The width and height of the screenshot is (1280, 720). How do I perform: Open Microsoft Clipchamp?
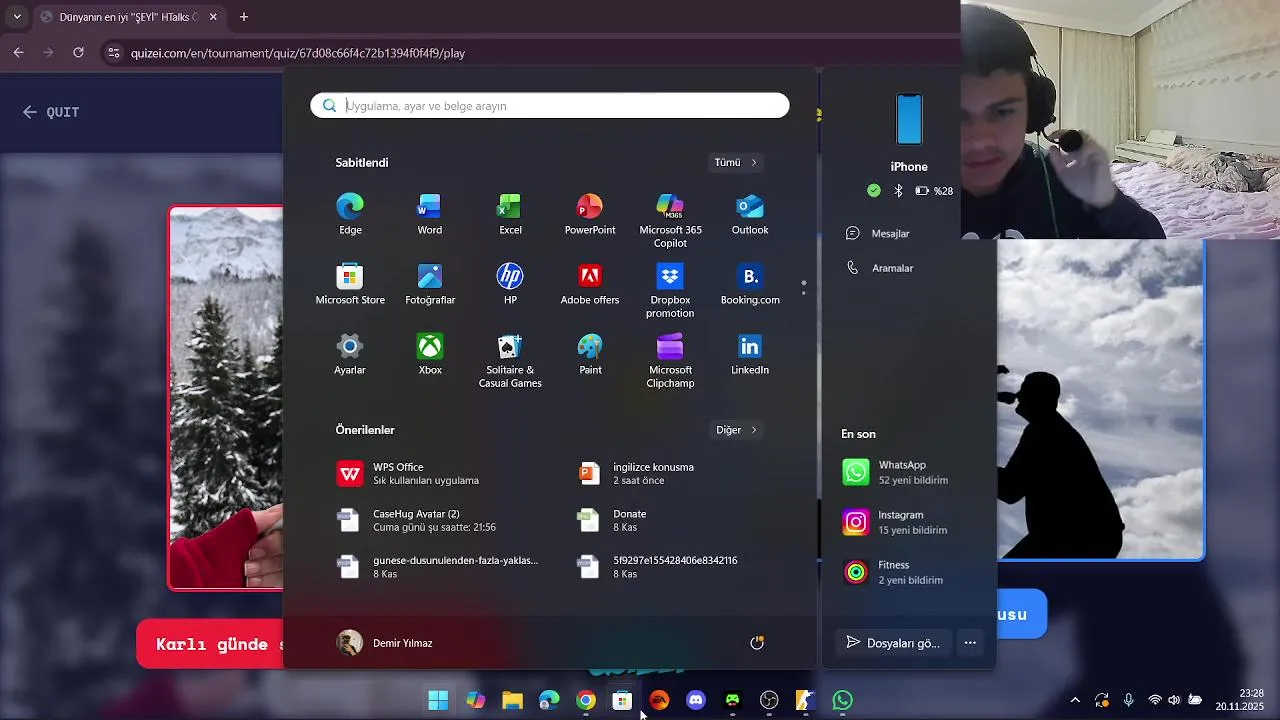670,361
